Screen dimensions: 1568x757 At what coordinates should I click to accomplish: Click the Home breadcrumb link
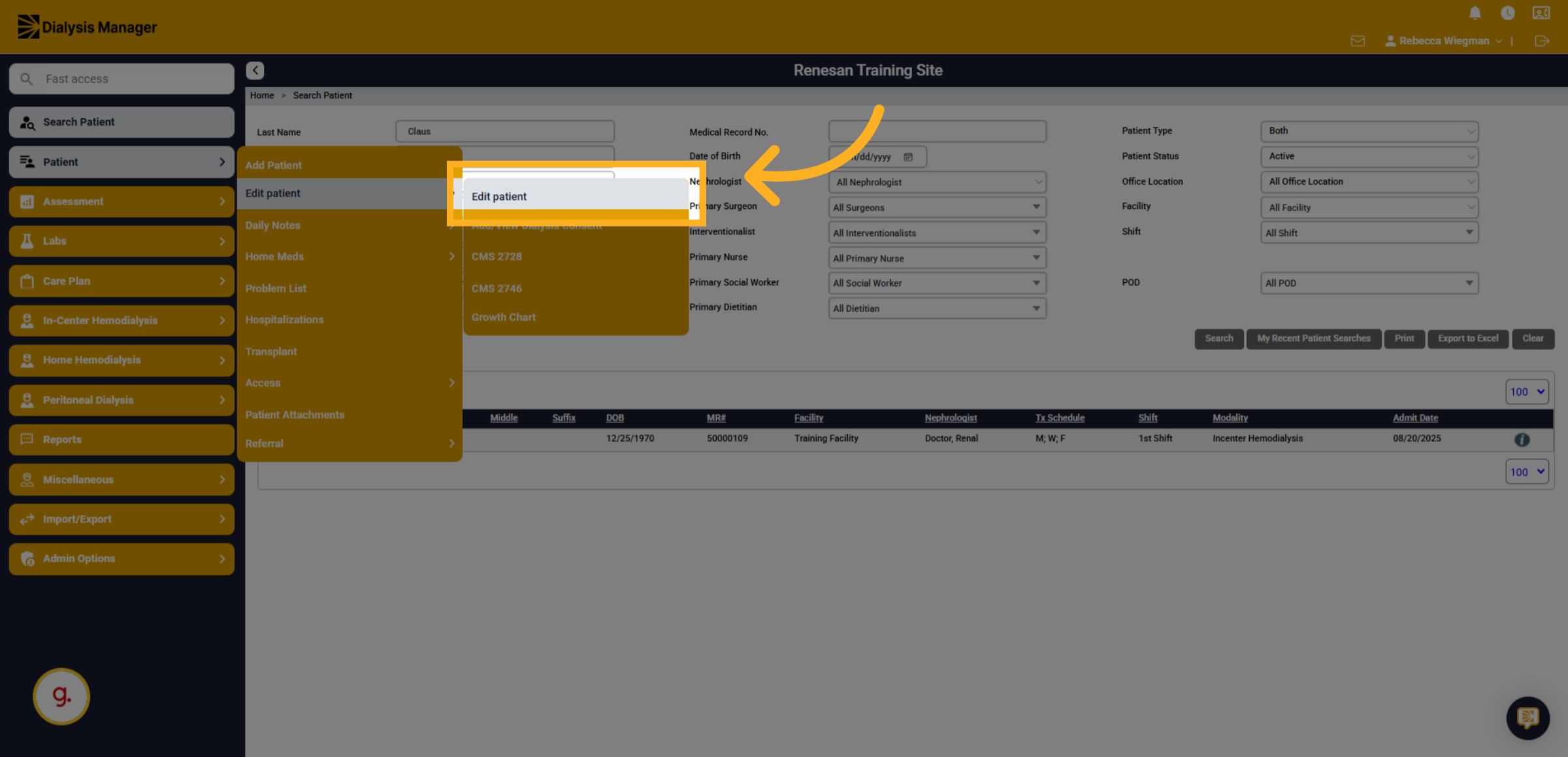[x=262, y=95]
